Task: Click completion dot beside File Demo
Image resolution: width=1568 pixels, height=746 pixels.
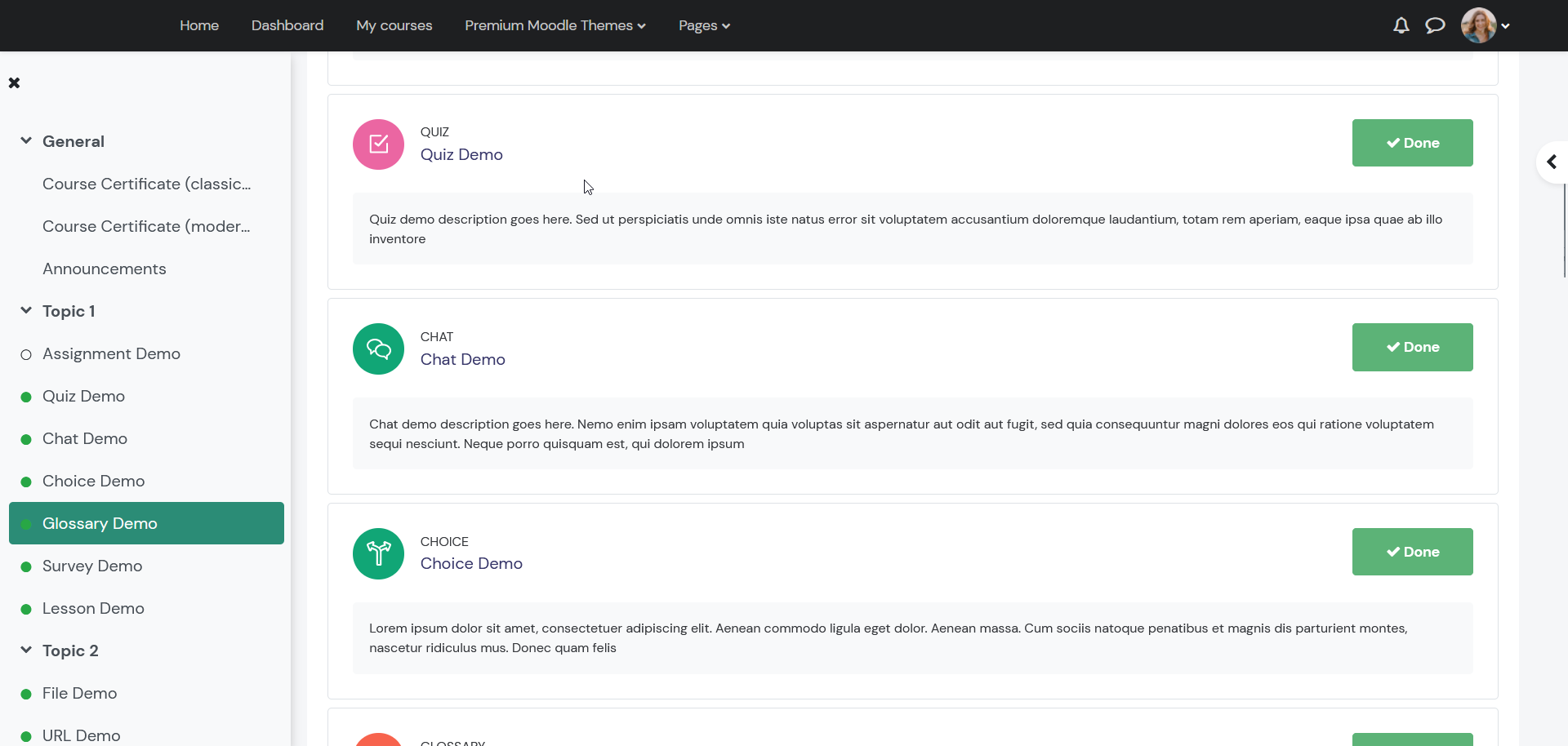Action: [26, 694]
